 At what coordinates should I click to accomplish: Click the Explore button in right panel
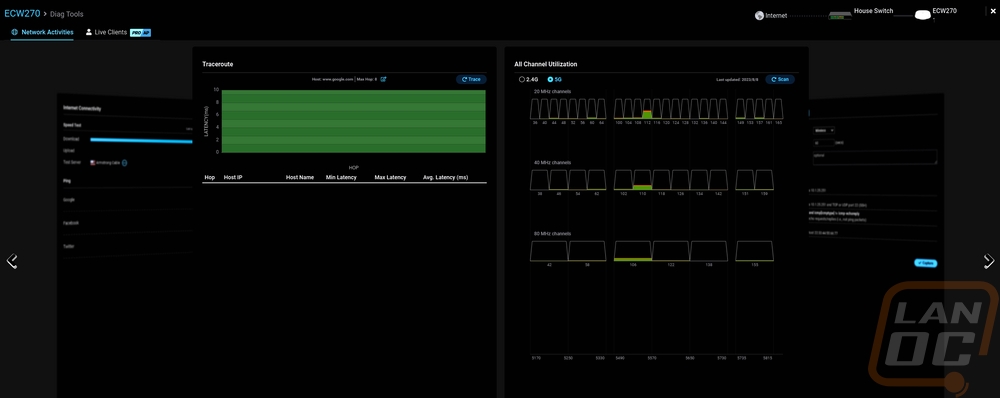925,263
